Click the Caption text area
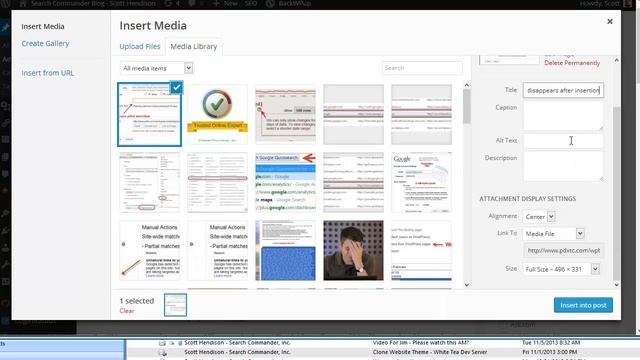The image size is (640, 360). pos(563,116)
